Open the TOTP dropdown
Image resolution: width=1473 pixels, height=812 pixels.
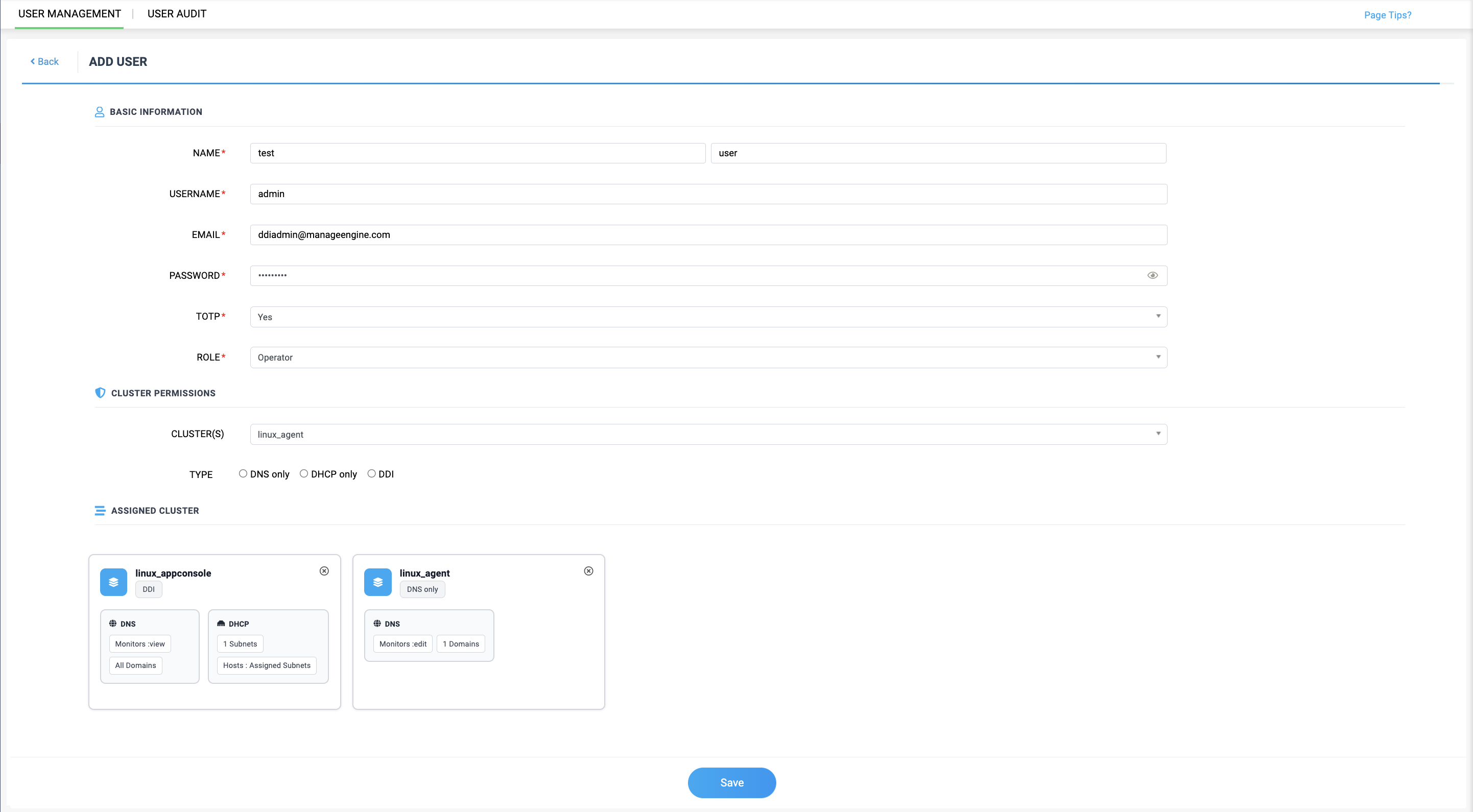click(x=708, y=317)
